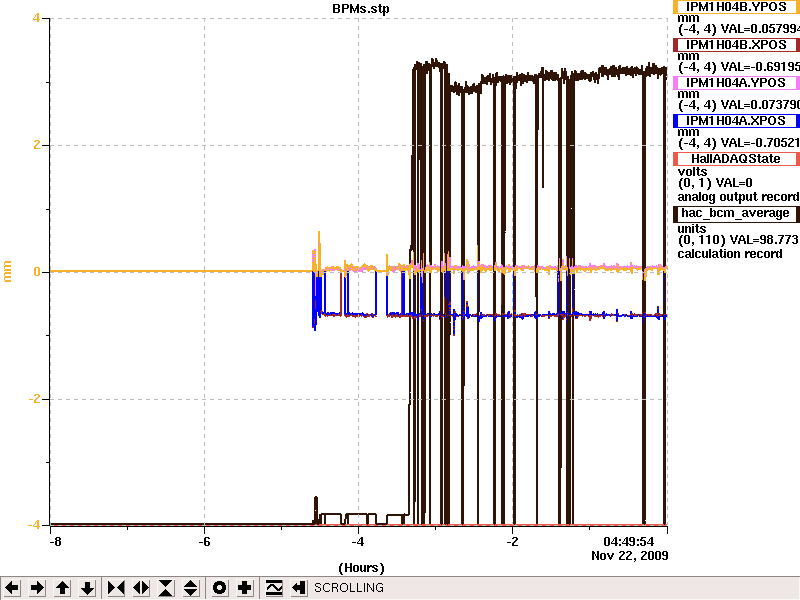Image resolution: width=800 pixels, height=600 pixels.
Task: Click the BPMs.stp graph title
Action: tap(361, 9)
